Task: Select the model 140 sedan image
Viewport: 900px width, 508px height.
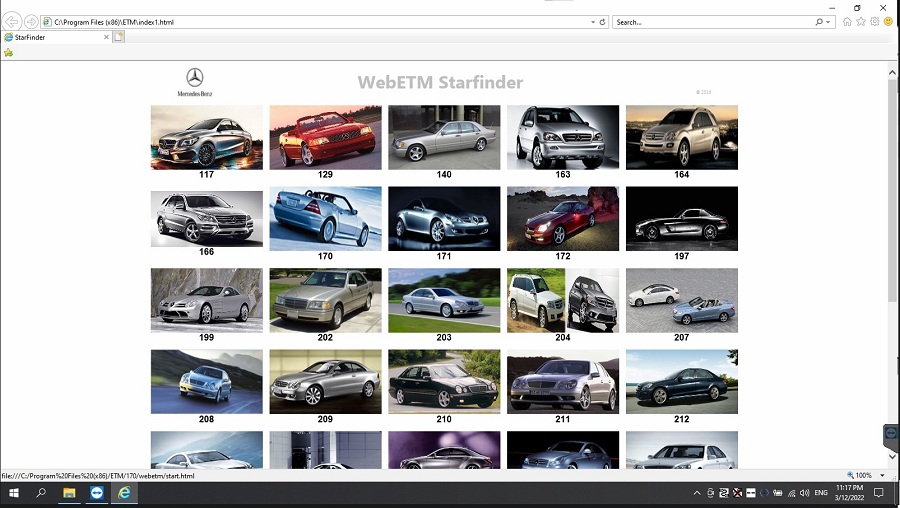Action: (444, 137)
